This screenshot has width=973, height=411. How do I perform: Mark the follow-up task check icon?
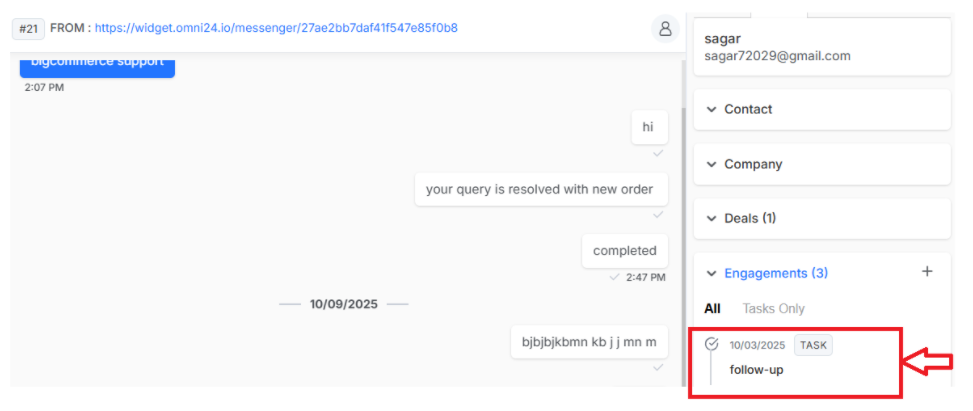tap(712, 343)
